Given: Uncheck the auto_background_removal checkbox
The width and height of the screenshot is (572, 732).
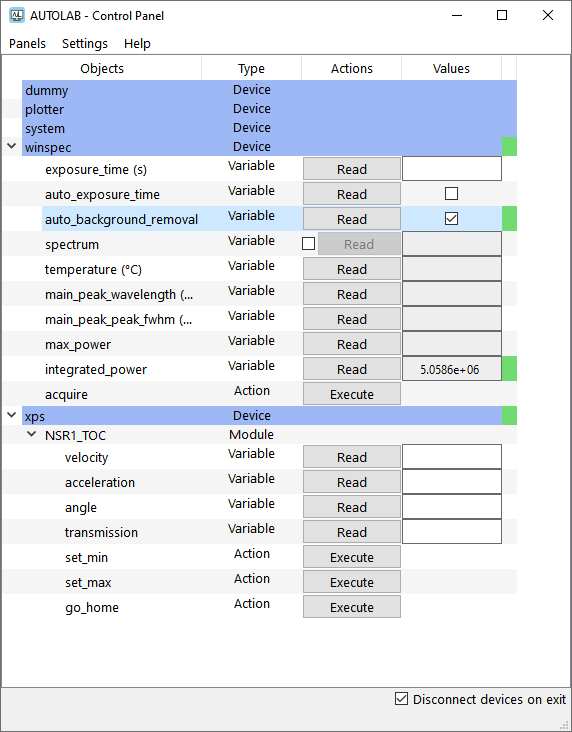Looking at the screenshot, I should point(451,218).
